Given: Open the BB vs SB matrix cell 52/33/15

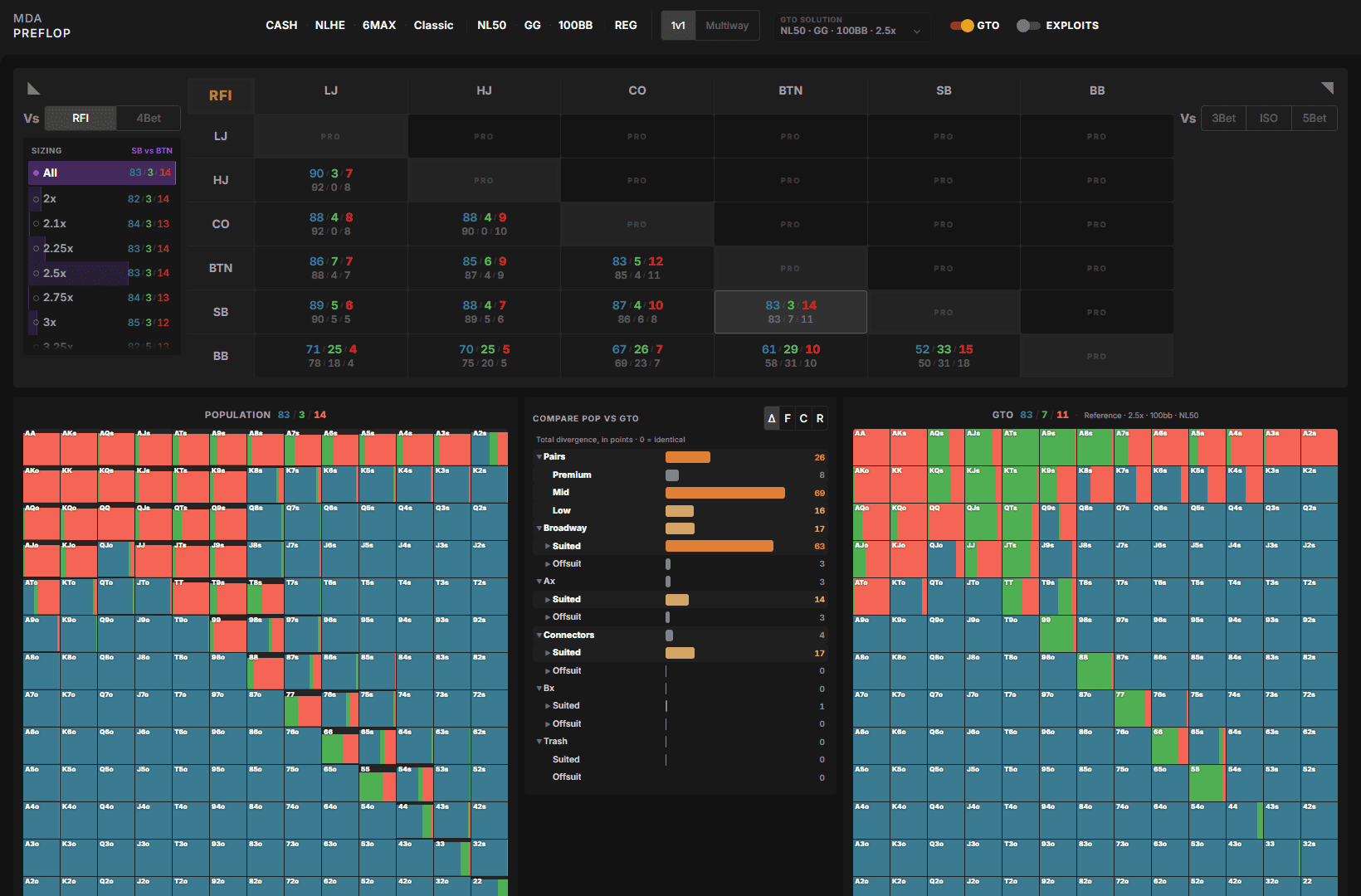Looking at the screenshot, I should coord(944,356).
